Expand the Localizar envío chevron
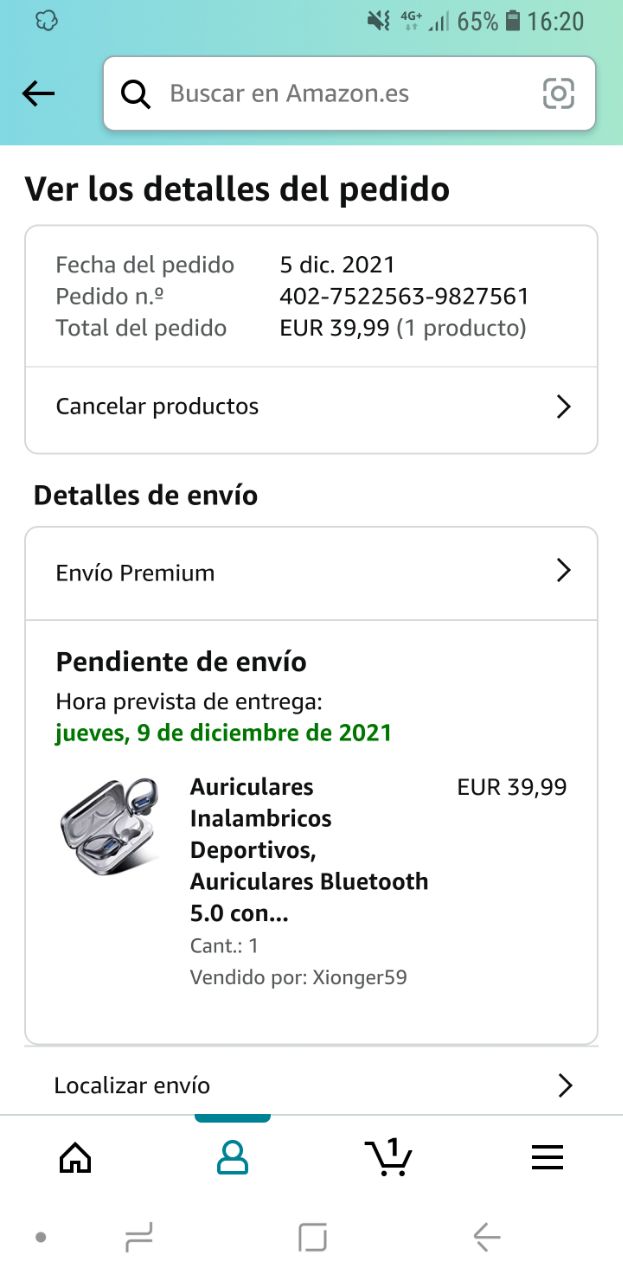This screenshot has width=623, height=1280. [x=564, y=1085]
